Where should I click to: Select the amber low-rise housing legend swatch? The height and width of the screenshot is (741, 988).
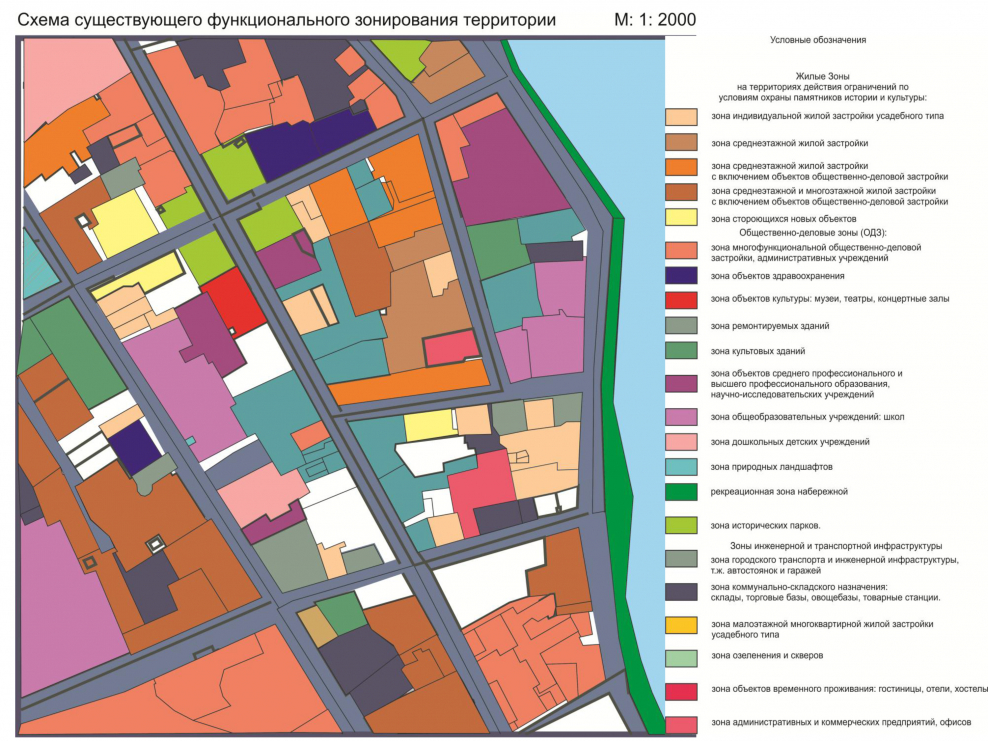click(681, 627)
